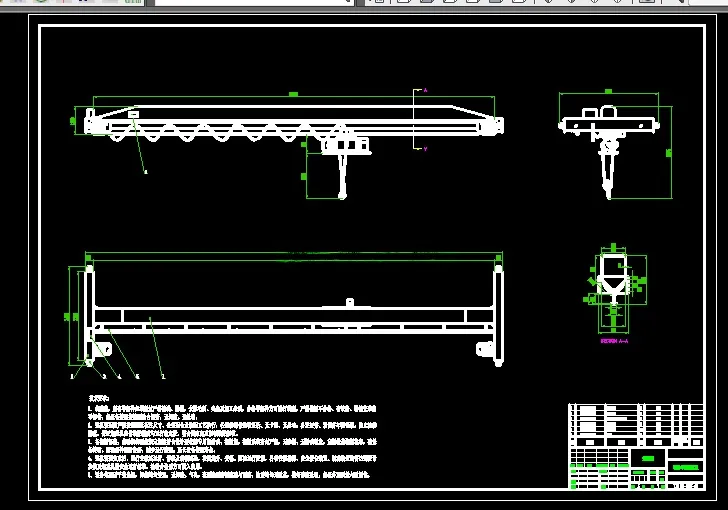Select the green drawing number cell in the title block
This screenshot has width=728, height=510.
click(685, 467)
